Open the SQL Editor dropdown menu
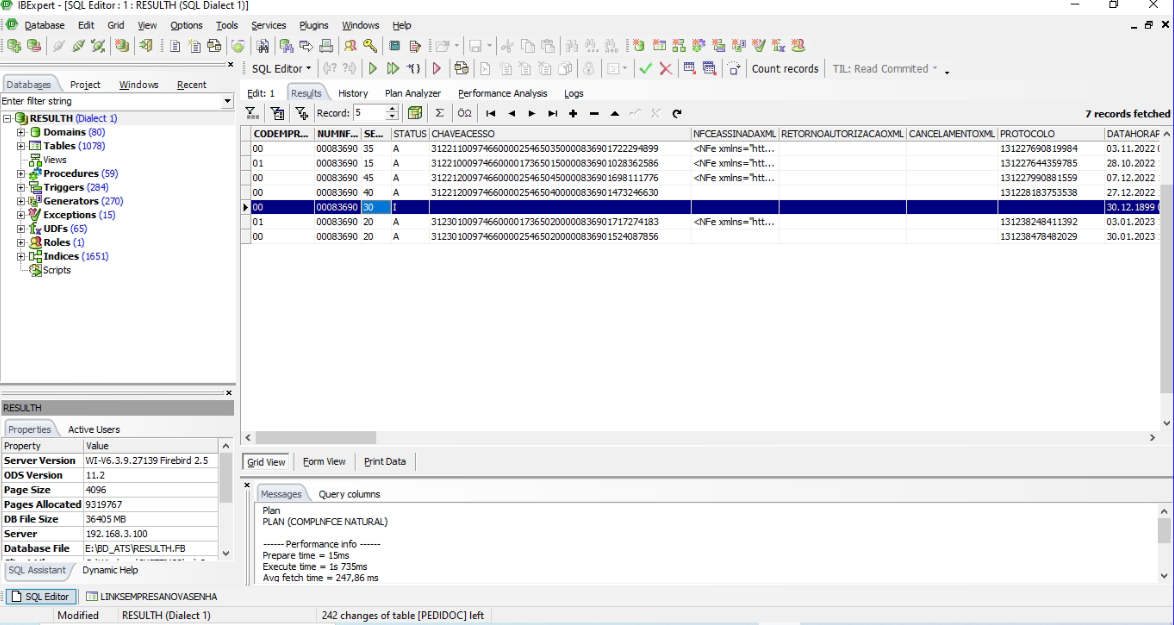 point(282,69)
